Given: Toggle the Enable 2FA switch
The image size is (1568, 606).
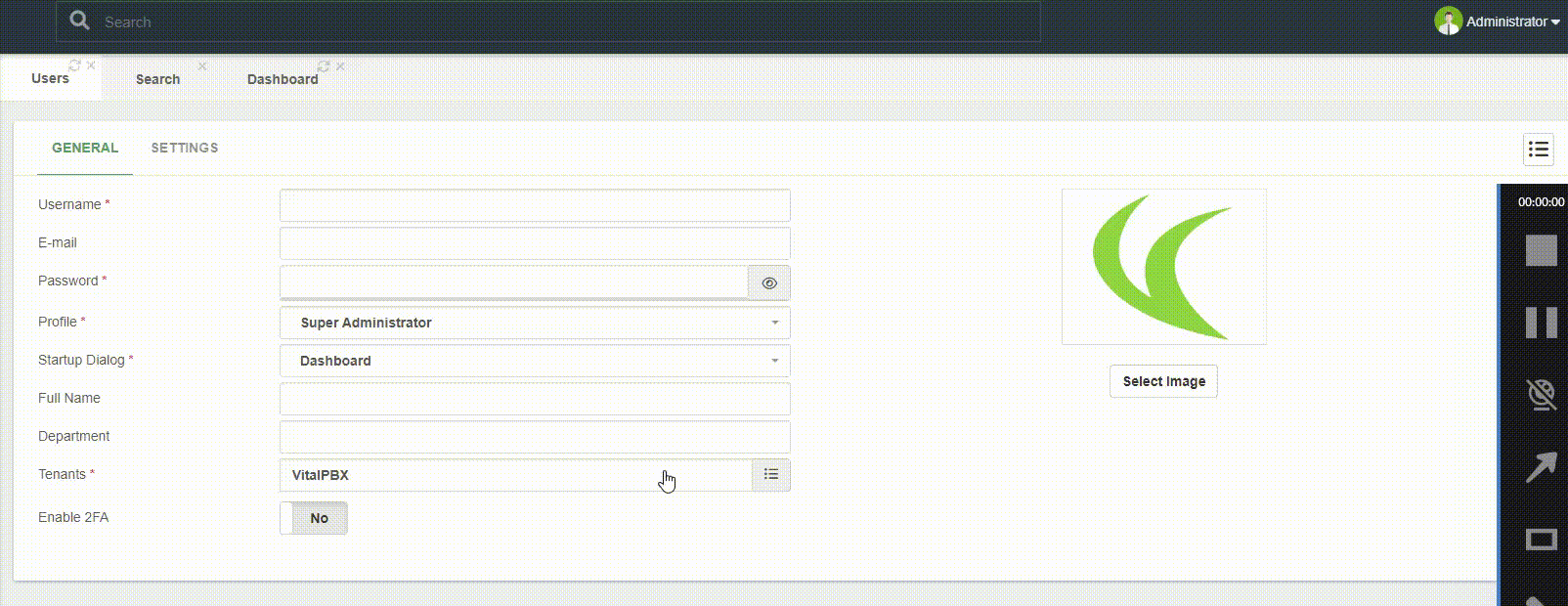Looking at the screenshot, I should (314, 518).
